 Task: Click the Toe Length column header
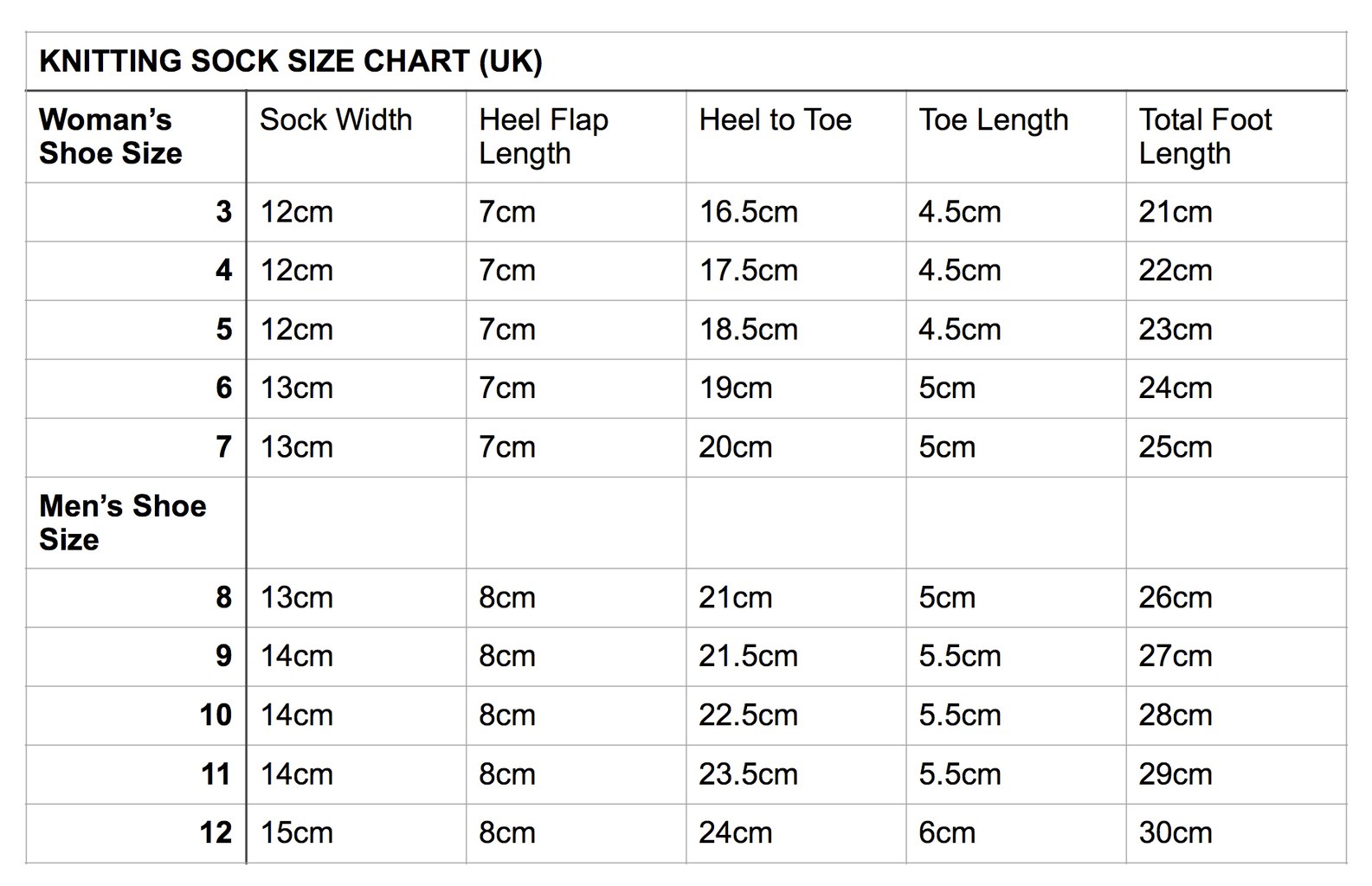[993, 119]
